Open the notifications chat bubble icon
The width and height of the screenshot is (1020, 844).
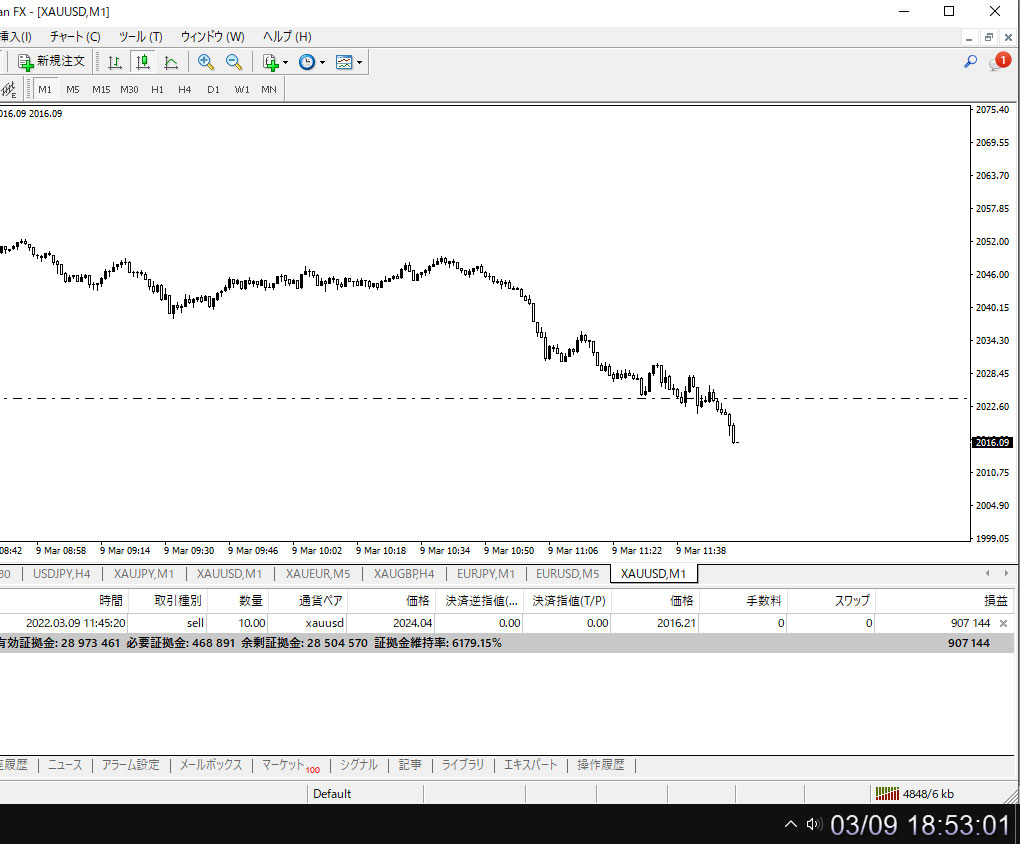coord(999,62)
